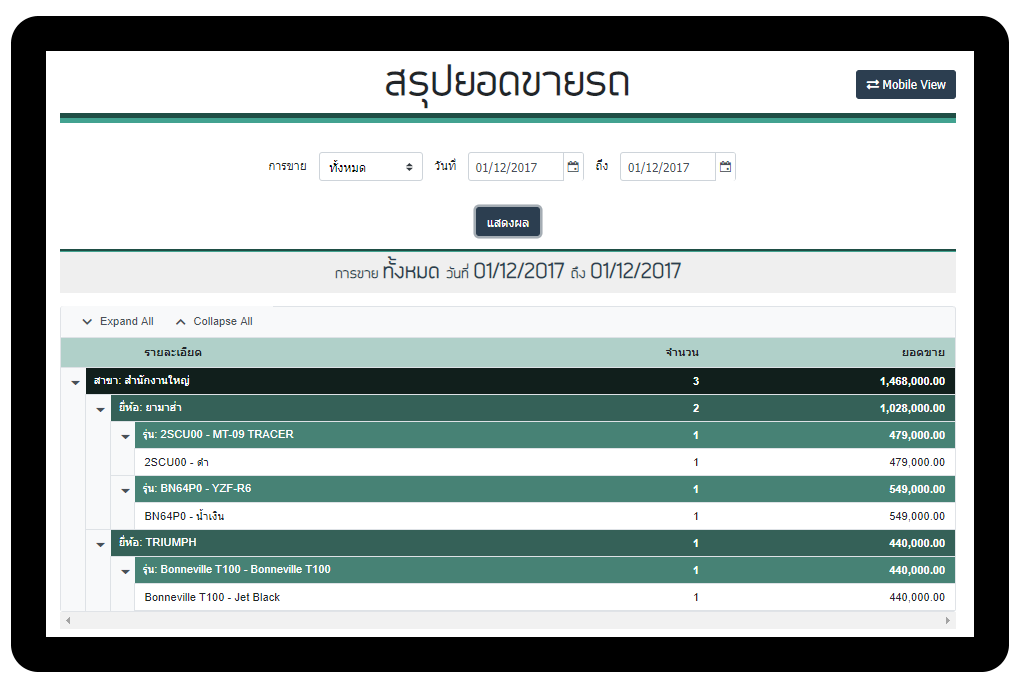The height and width of the screenshot is (686, 1024).
Task: Open calendar picker for end date
Action: pyautogui.click(x=725, y=167)
